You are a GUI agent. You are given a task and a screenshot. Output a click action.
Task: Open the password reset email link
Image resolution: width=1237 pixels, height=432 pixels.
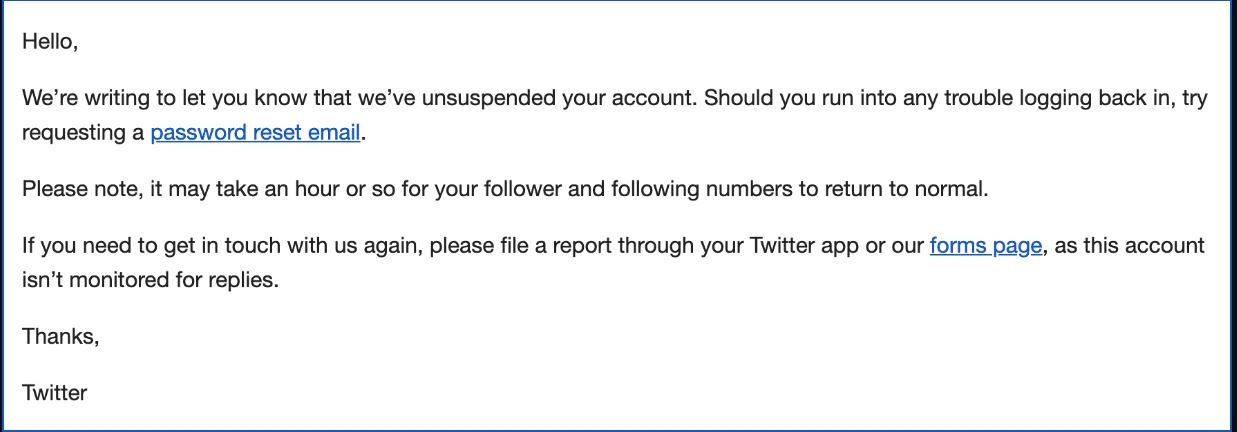click(x=255, y=132)
